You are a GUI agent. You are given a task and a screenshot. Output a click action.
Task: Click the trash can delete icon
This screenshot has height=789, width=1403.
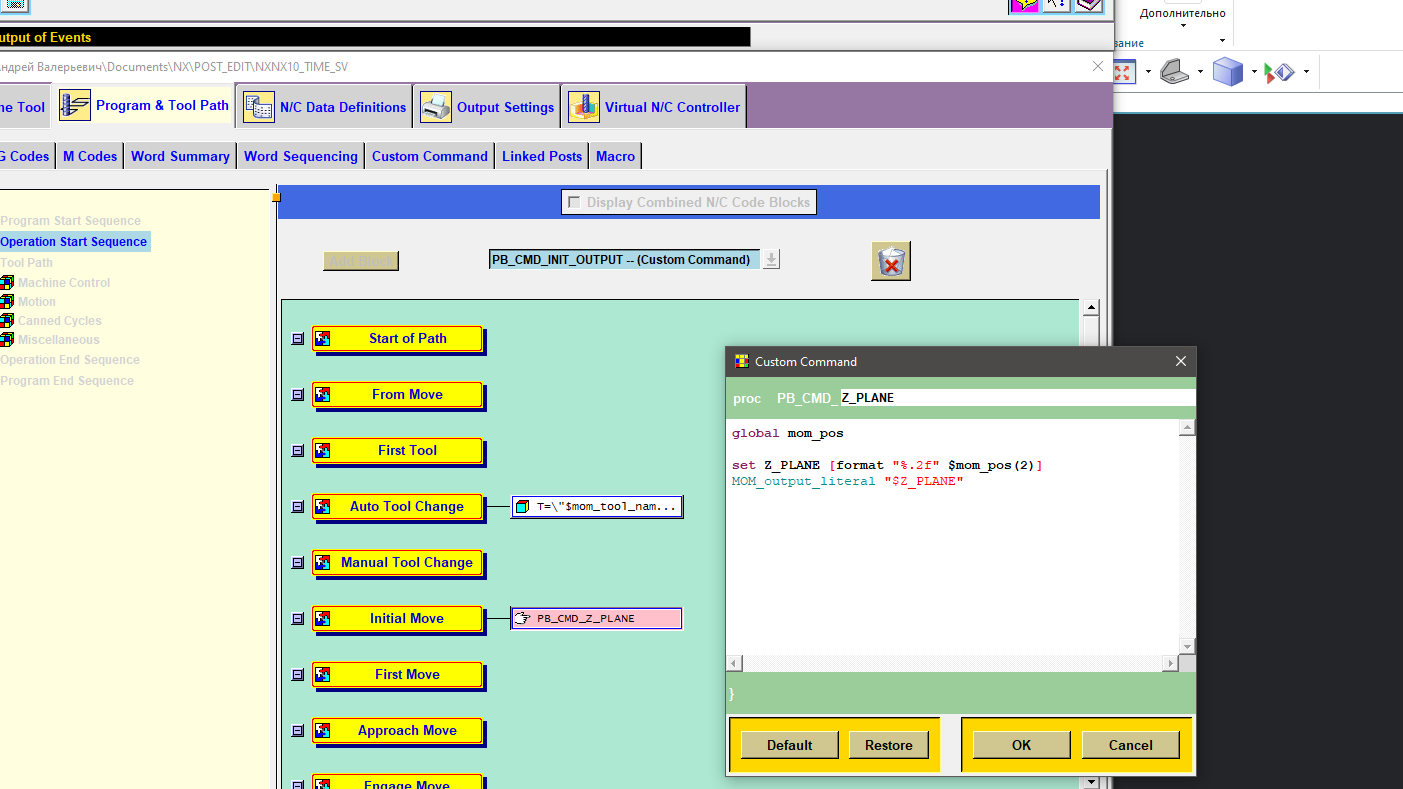(x=891, y=261)
